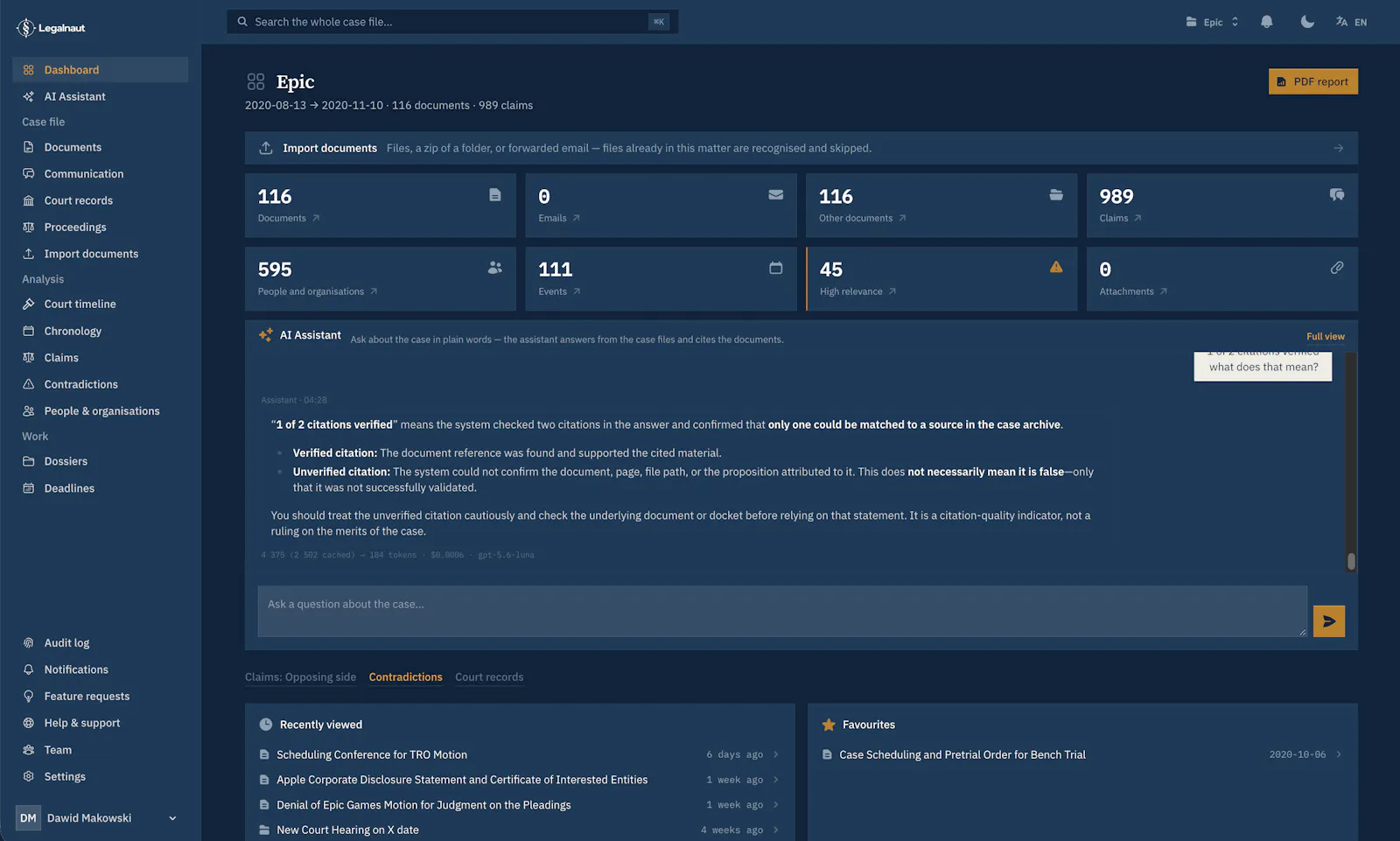Toggle dark mode moon icon
Screen dimensions: 1400x841
(1307, 22)
